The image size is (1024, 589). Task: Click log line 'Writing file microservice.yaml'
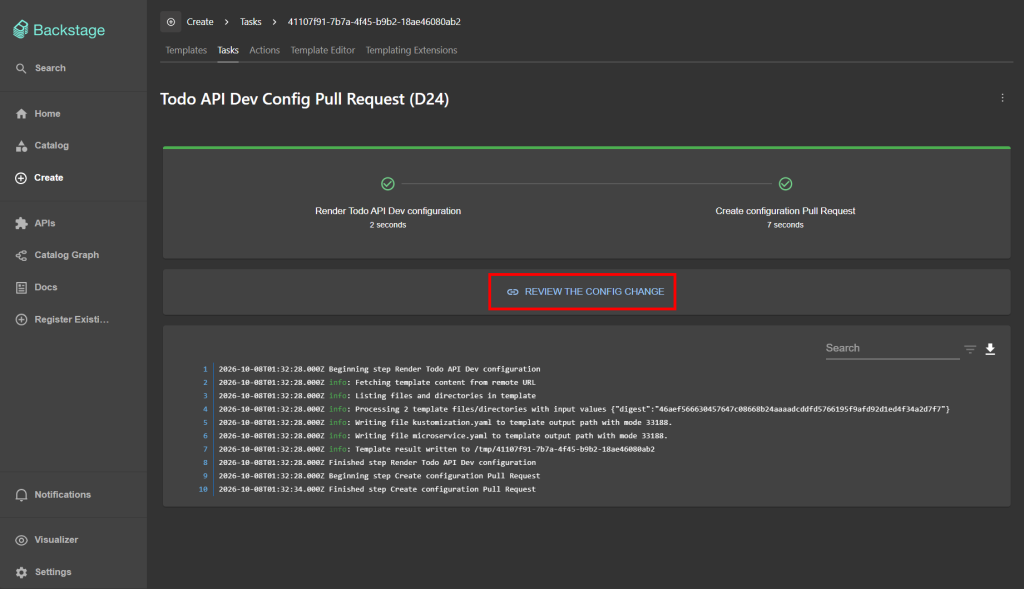point(443,436)
